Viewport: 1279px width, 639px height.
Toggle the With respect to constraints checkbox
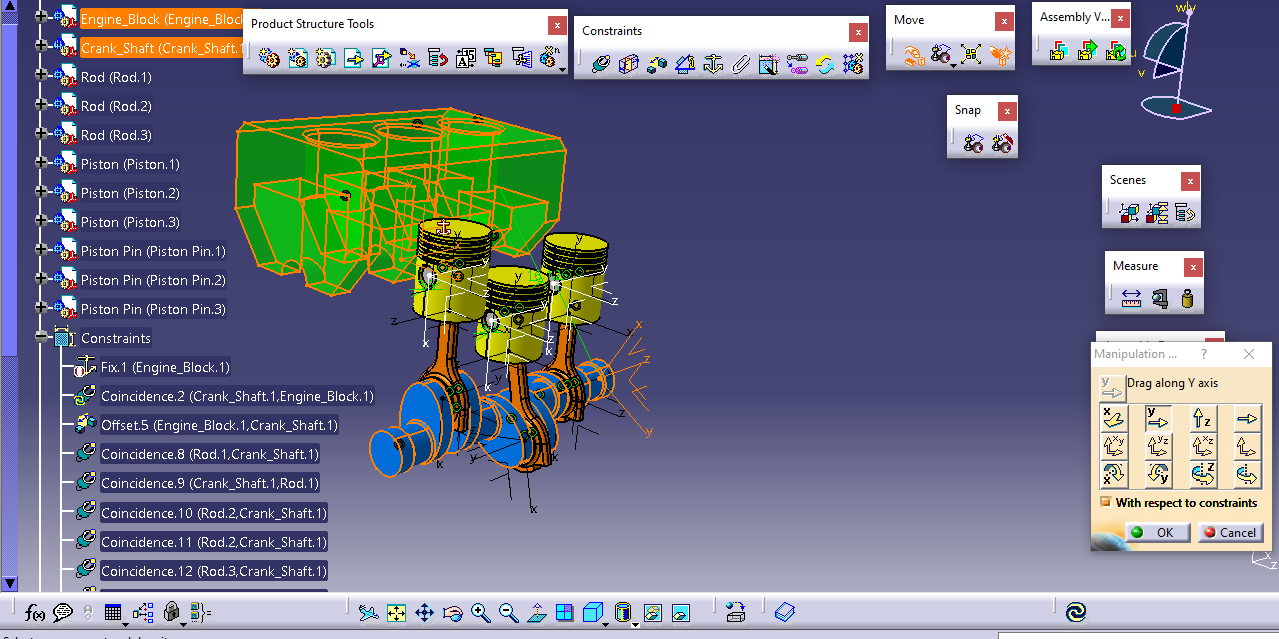(1106, 502)
